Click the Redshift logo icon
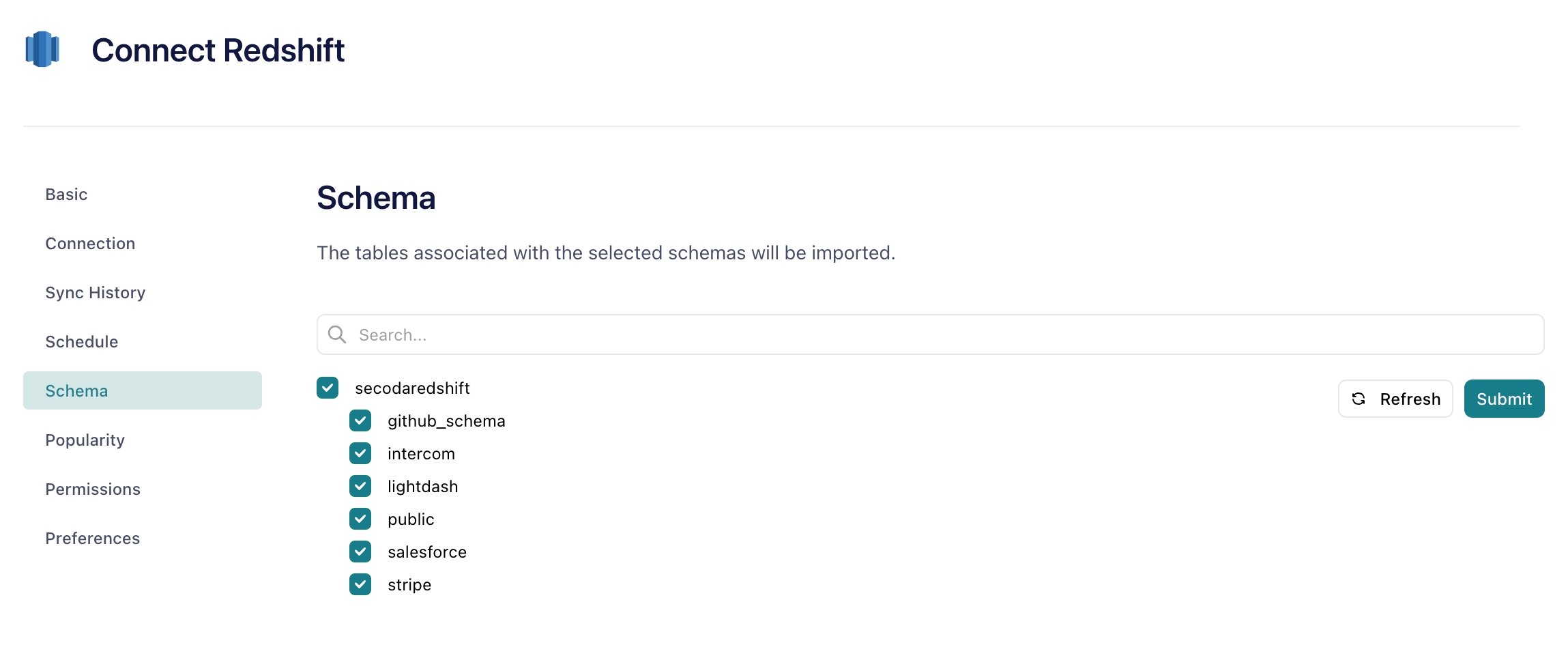 tap(42, 49)
